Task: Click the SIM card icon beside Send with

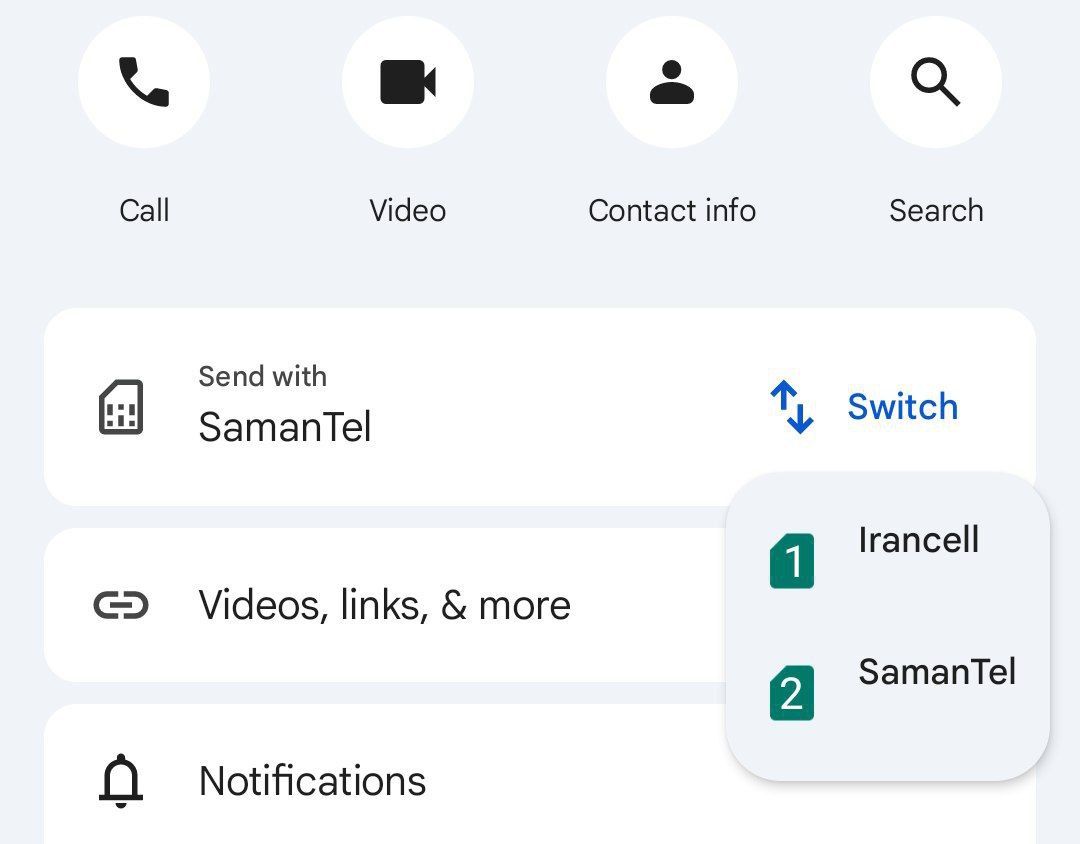Action: point(121,407)
